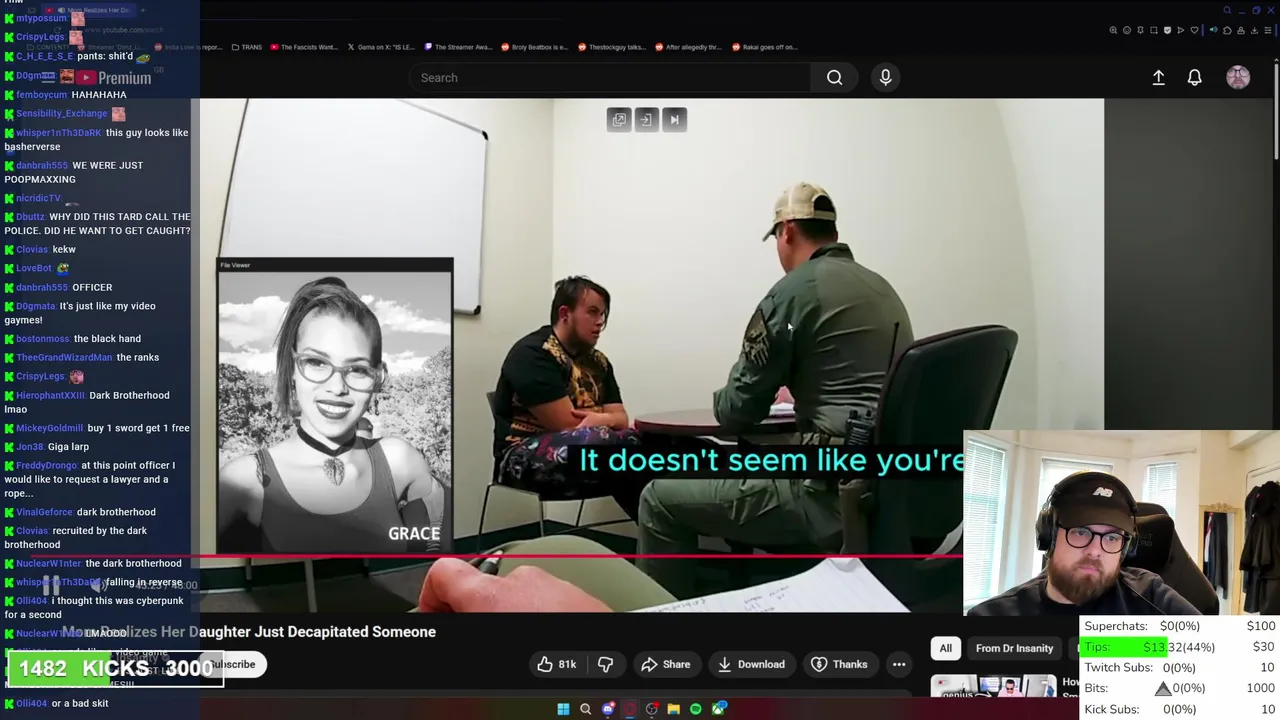Click the browser send flow arrow icon
The image size is (1280, 720).
[x=1181, y=30]
